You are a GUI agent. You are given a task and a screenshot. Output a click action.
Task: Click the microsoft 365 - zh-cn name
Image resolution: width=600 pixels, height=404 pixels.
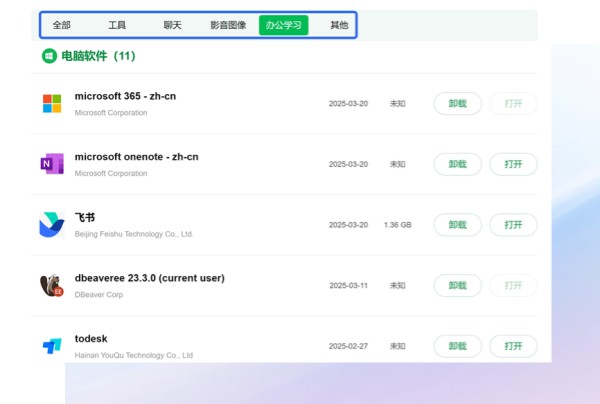(125, 96)
